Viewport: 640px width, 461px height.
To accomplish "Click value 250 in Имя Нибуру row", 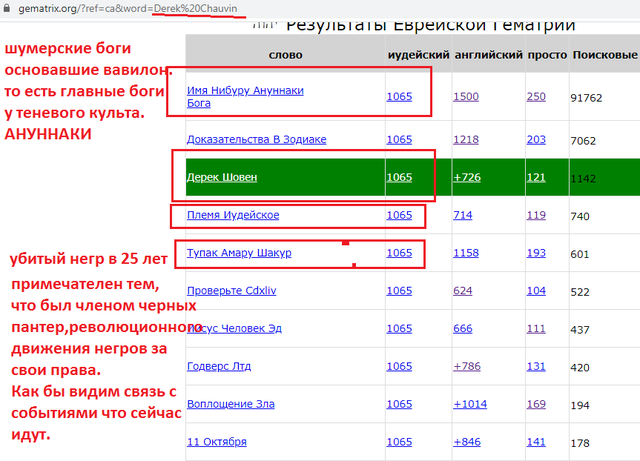I will [536, 96].
